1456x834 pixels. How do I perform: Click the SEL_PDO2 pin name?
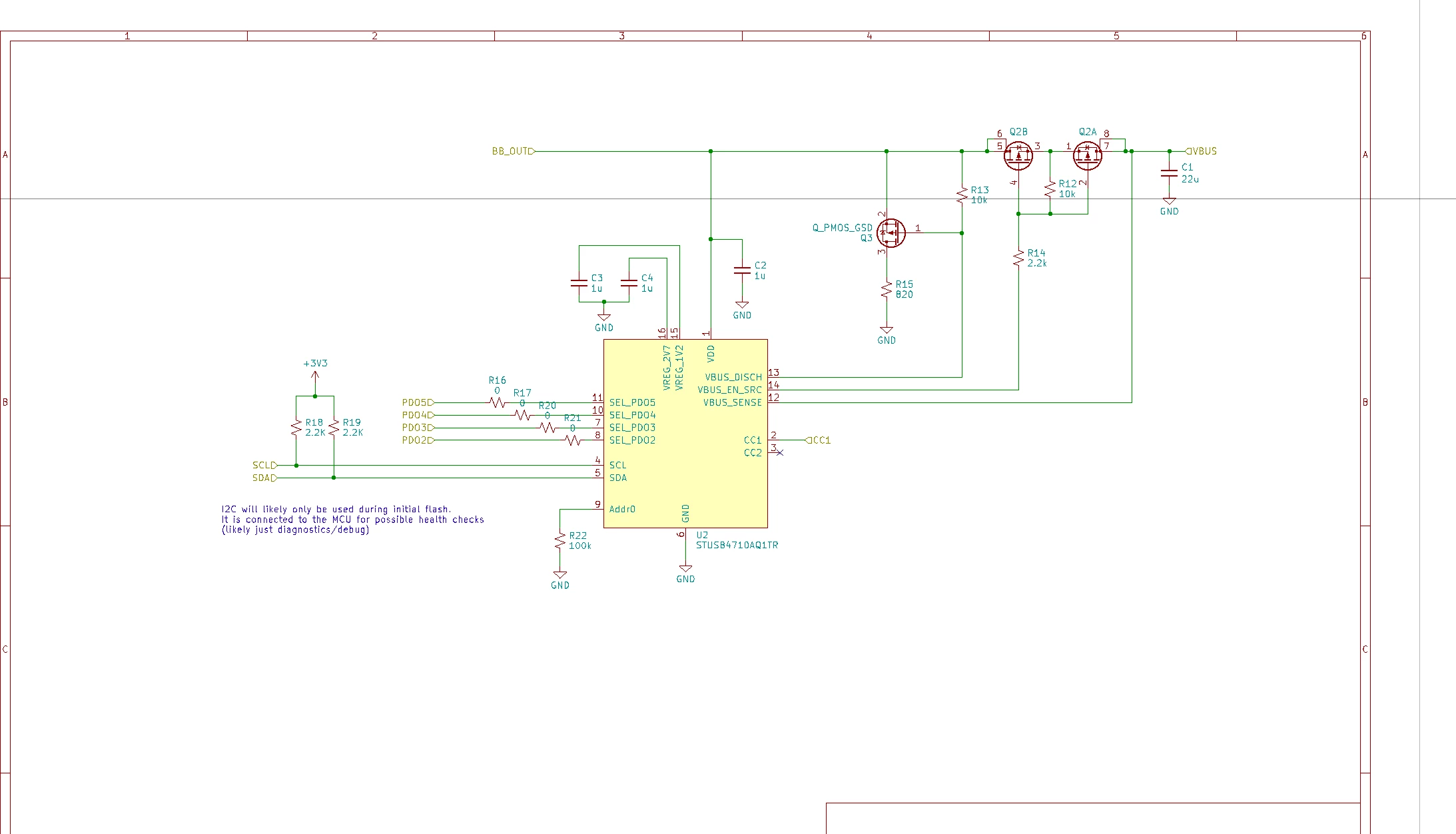632,440
